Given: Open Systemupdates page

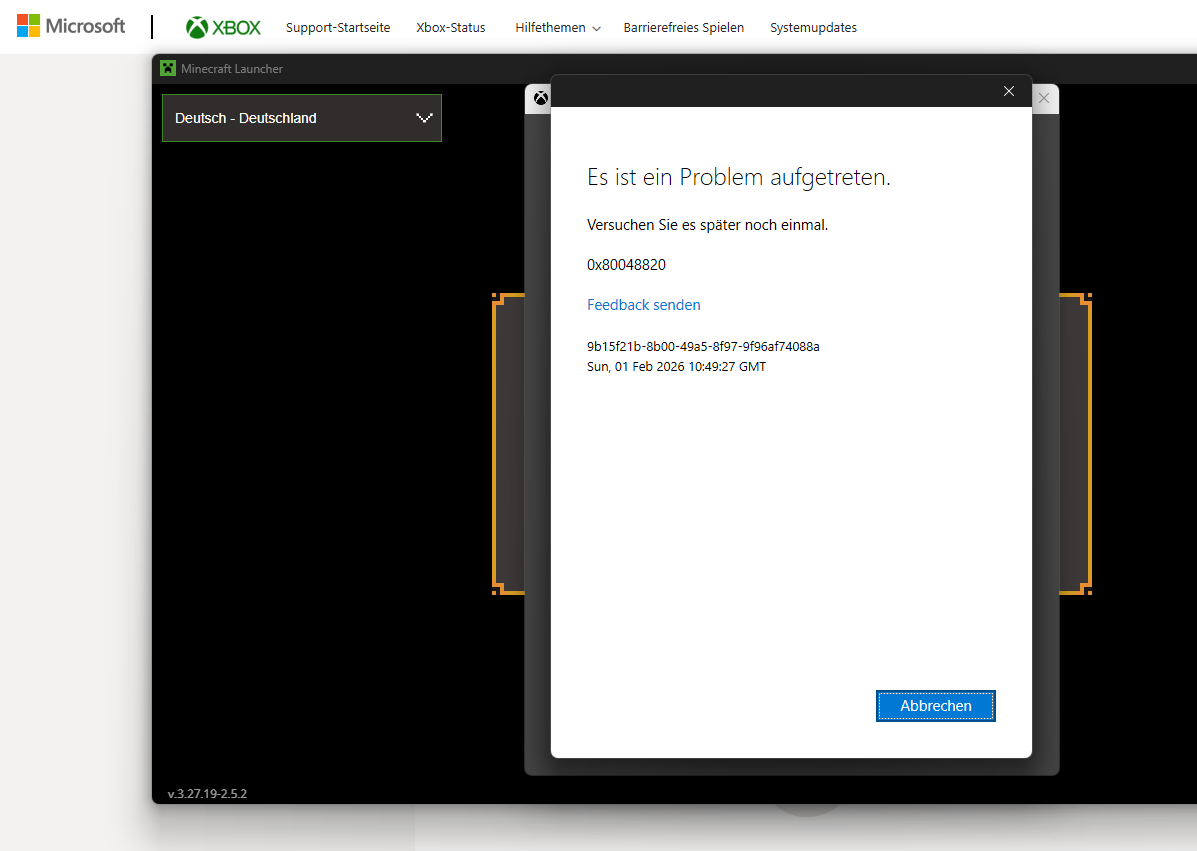Looking at the screenshot, I should 813,27.
